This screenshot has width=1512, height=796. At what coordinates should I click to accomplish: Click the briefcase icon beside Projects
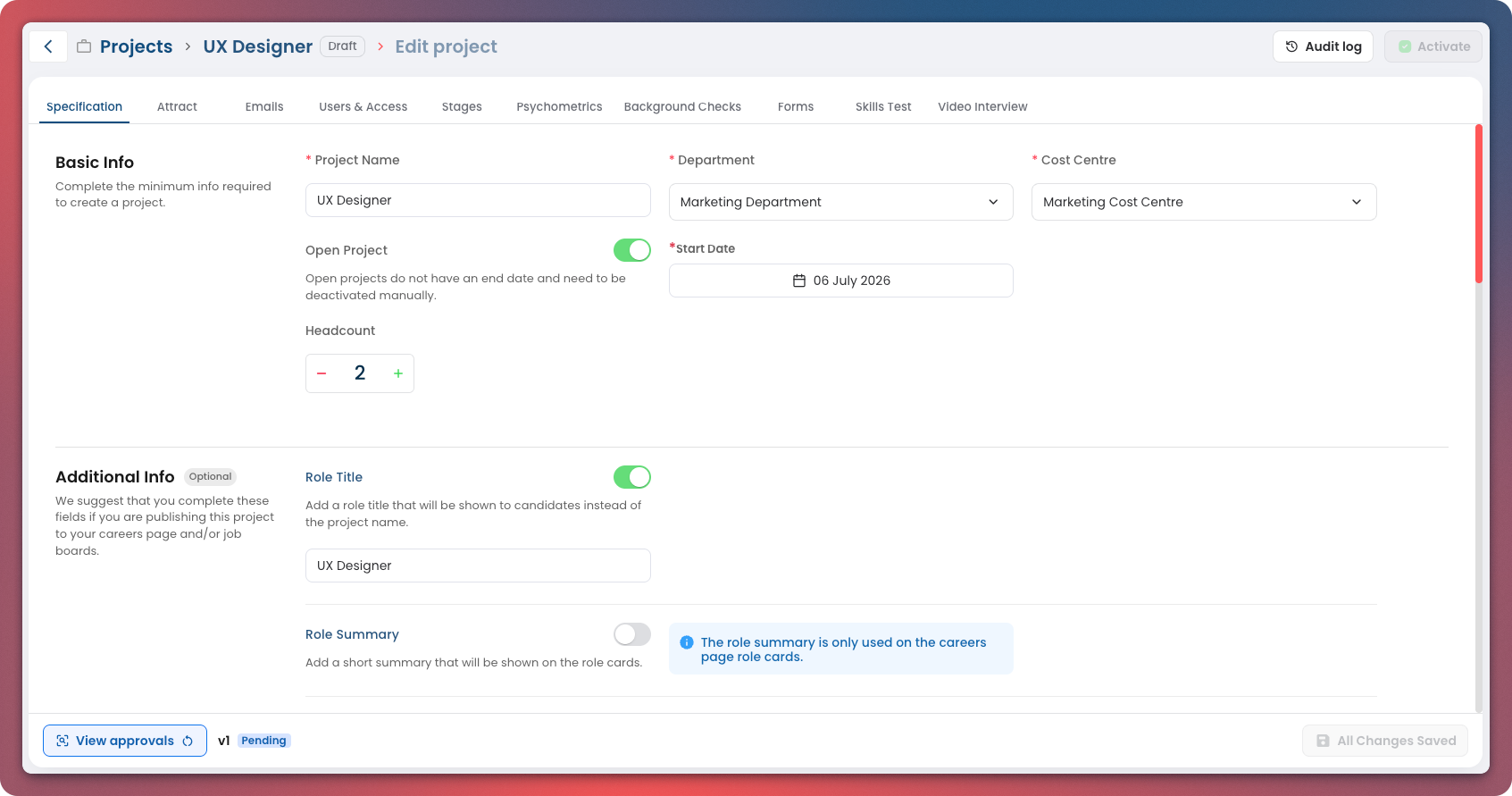(x=84, y=46)
